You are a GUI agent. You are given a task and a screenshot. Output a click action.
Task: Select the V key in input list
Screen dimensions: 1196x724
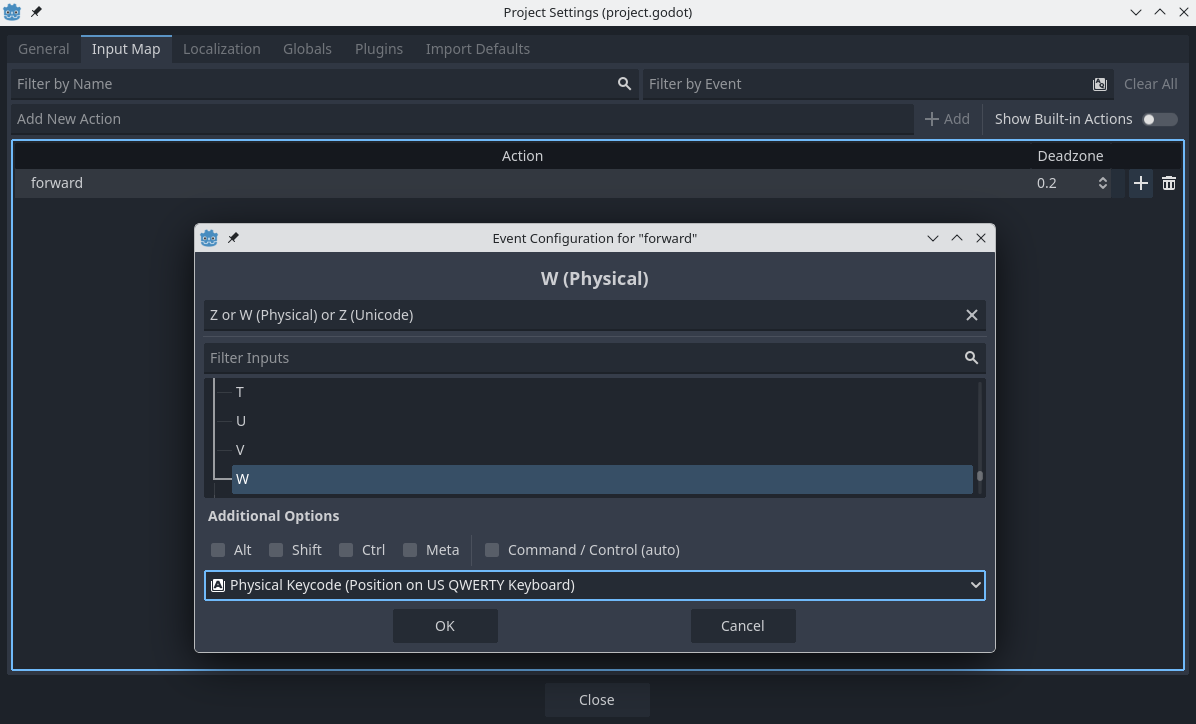240,450
